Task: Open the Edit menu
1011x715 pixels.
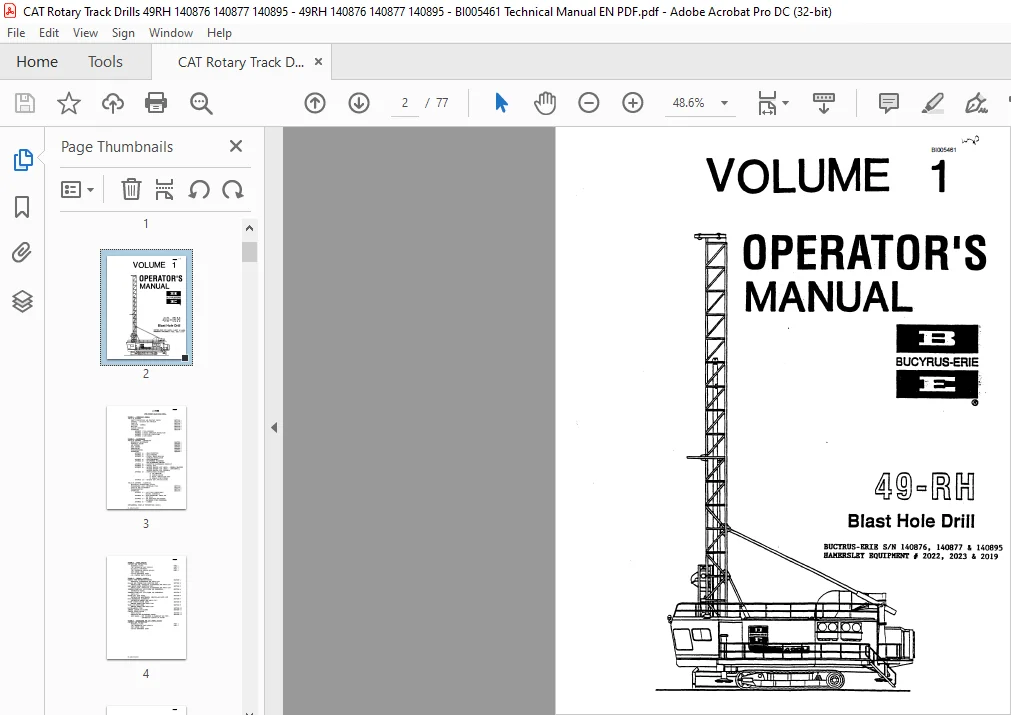Action: (x=49, y=33)
